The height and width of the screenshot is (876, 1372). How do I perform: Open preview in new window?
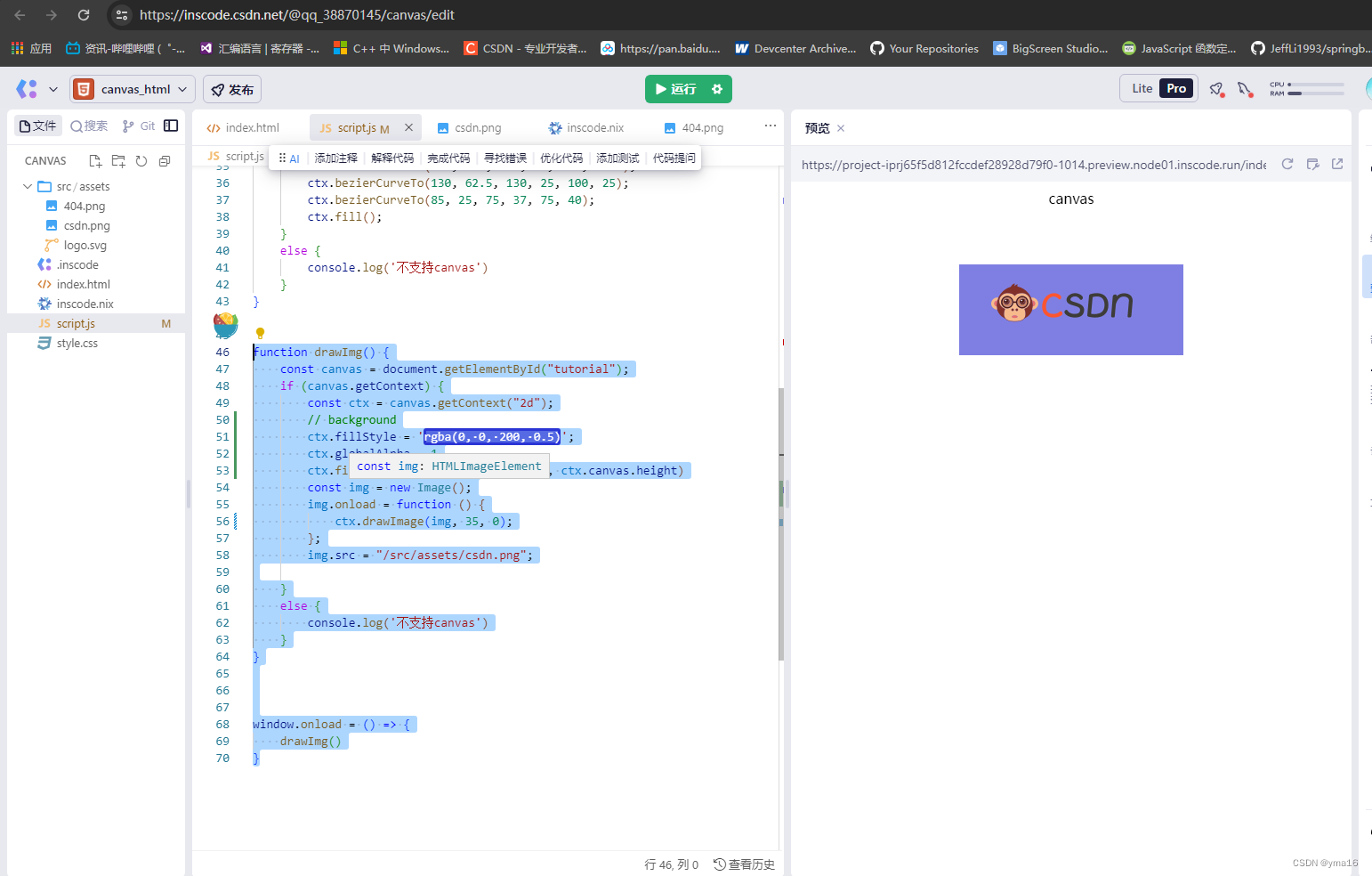(1337, 164)
